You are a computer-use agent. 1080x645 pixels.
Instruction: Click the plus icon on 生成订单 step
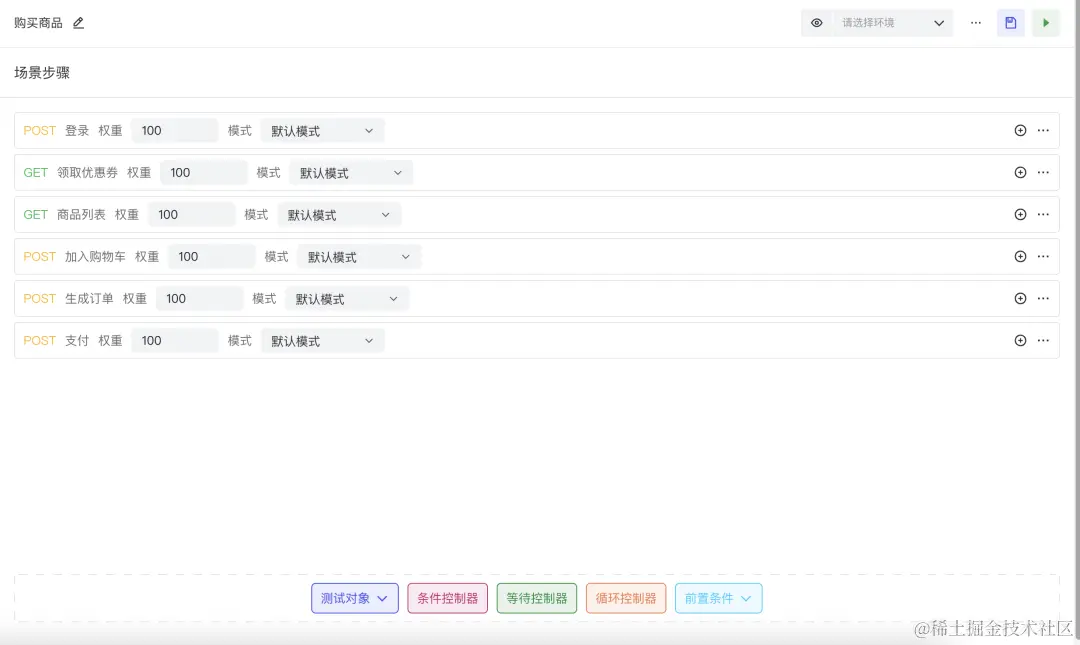pyautogui.click(x=1020, y=298)
